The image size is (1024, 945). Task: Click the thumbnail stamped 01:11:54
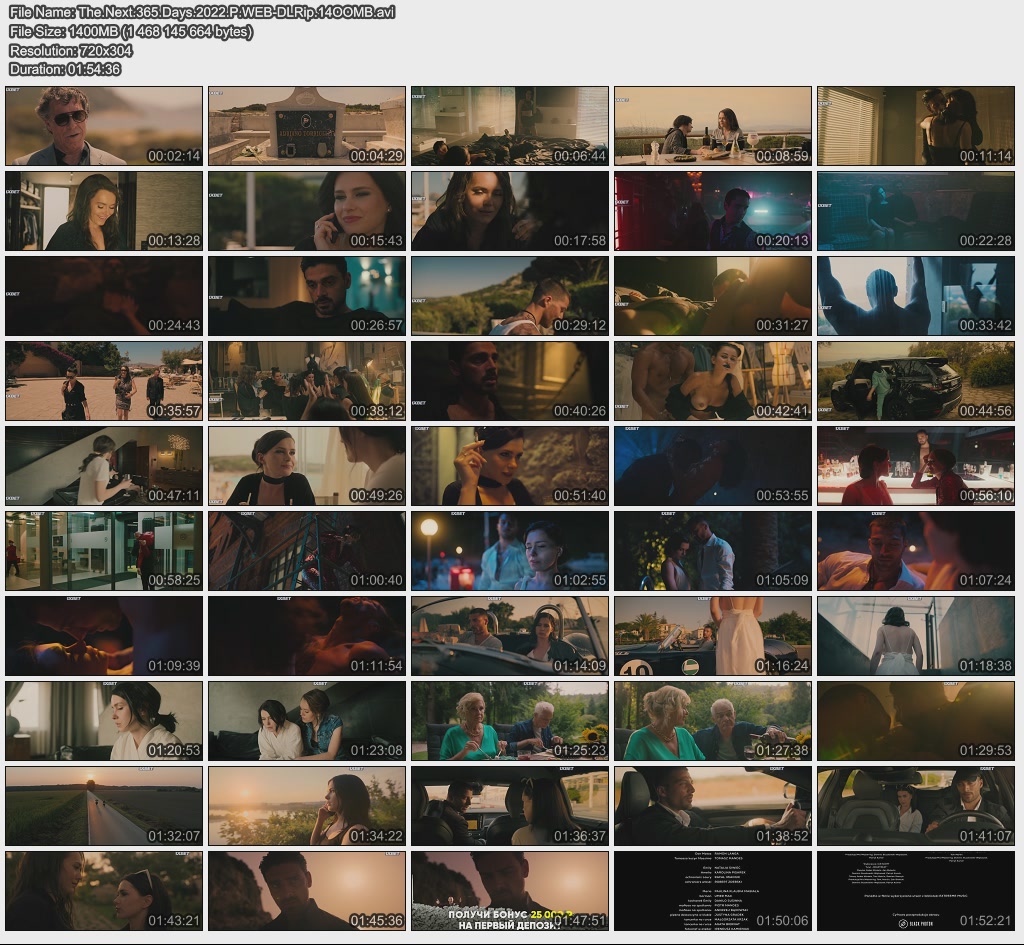[307, 636]
